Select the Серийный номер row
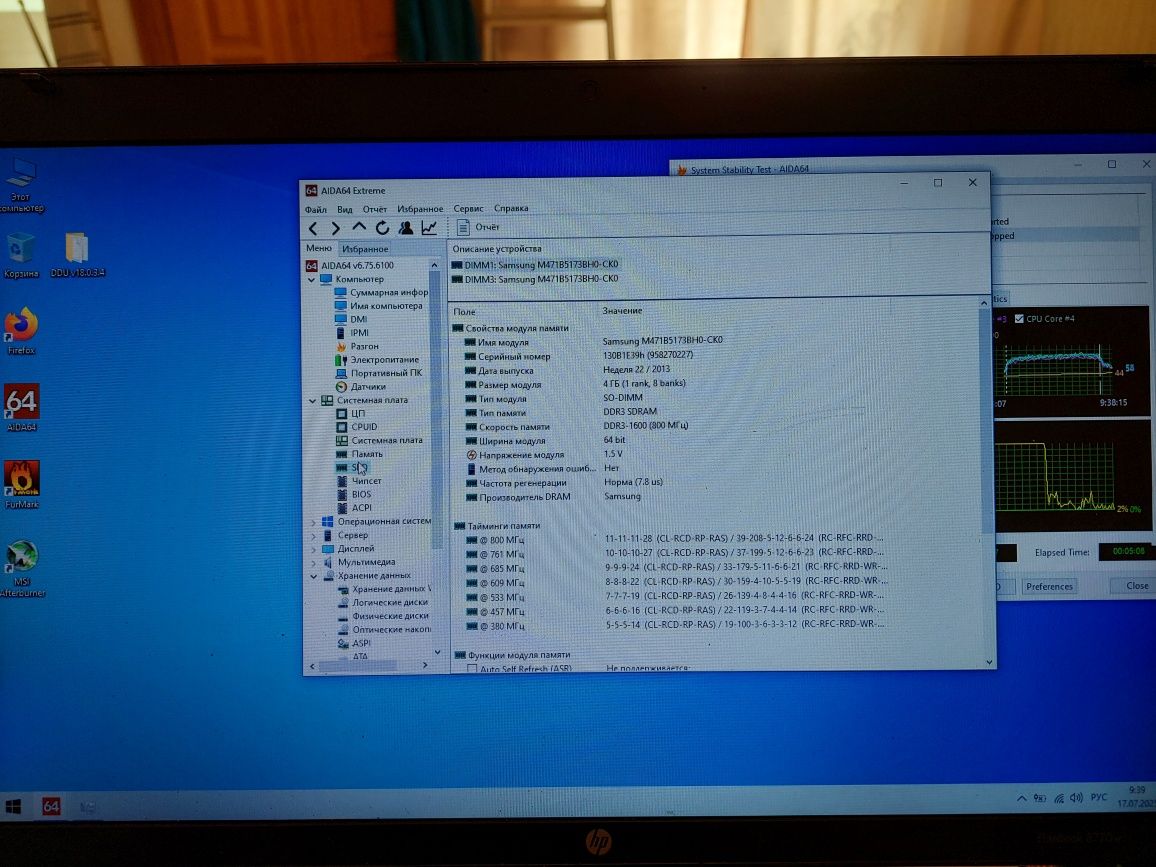The height and width of the screenshot is (867, 1156). point(579,356)
